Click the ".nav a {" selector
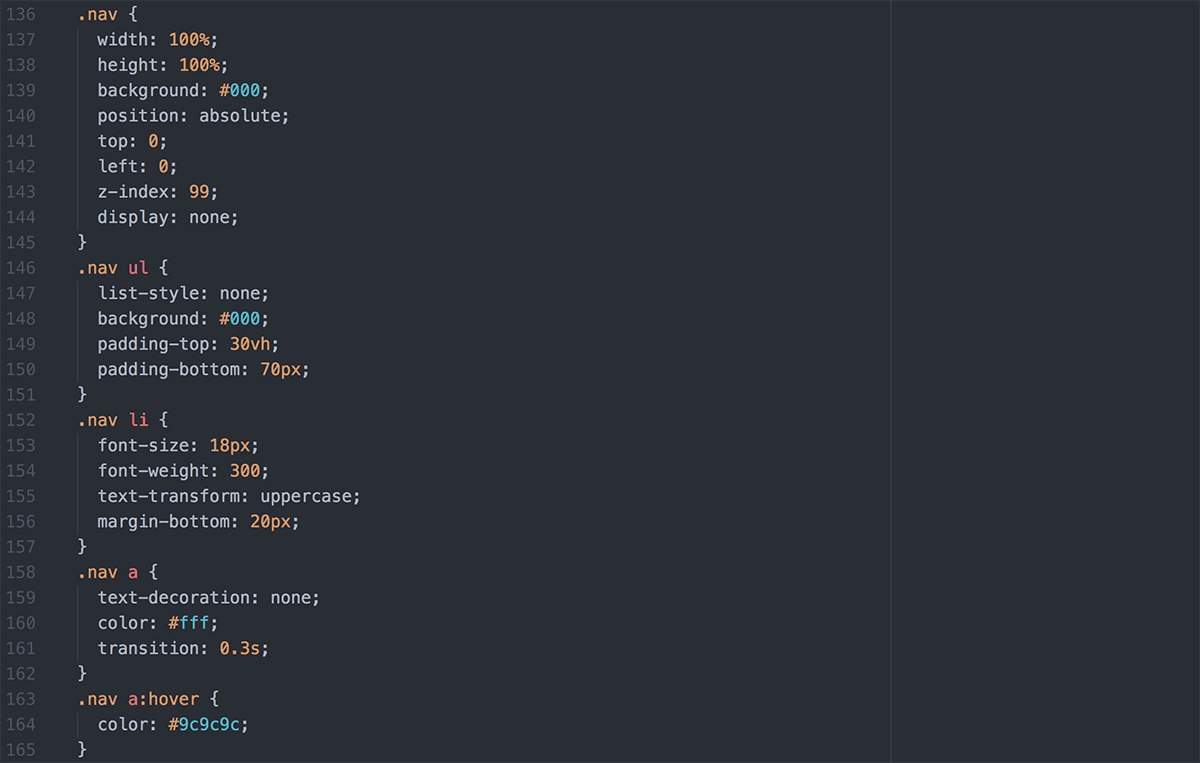 (x=118, y=573)
